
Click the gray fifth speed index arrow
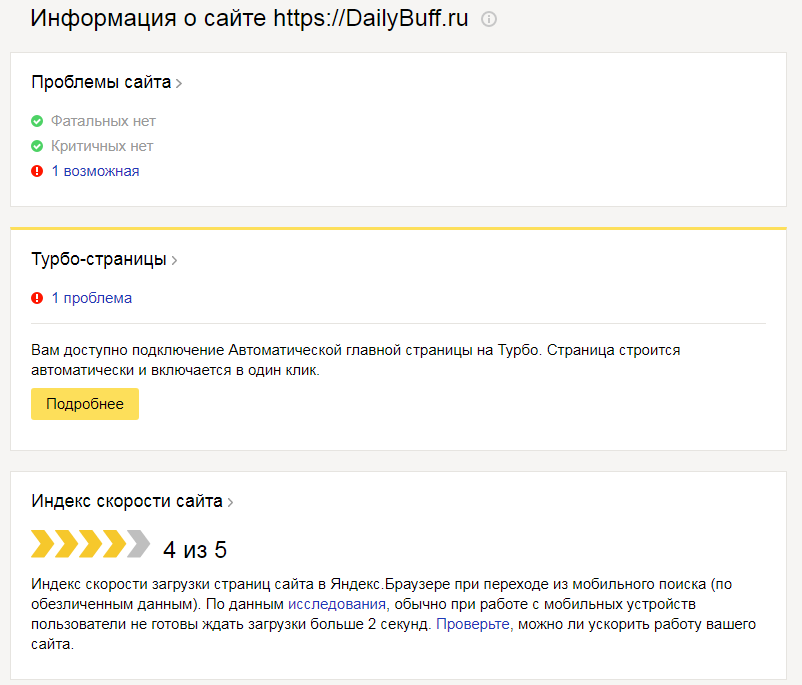tap(138, 544)
